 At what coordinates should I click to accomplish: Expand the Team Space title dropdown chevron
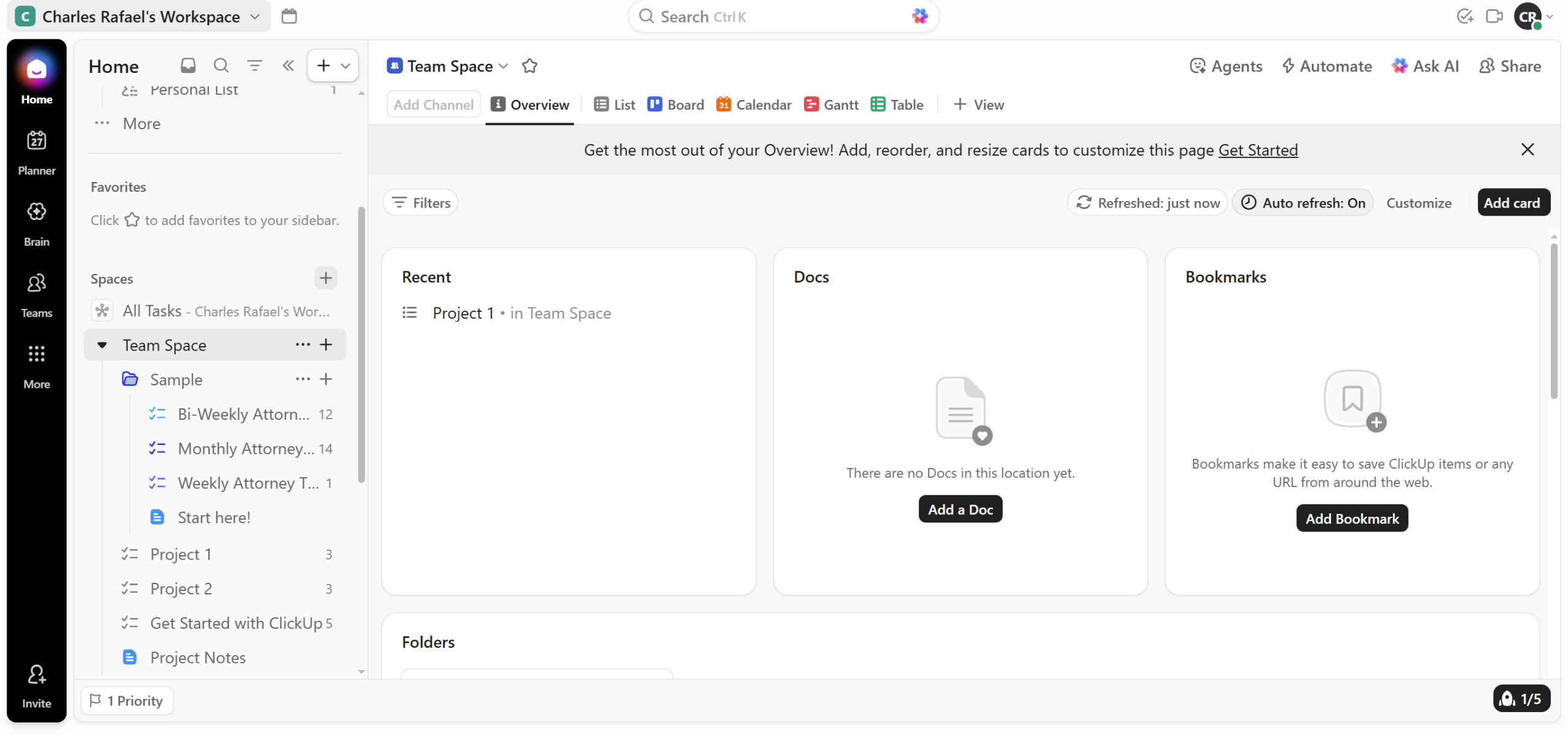coord(503,66)
